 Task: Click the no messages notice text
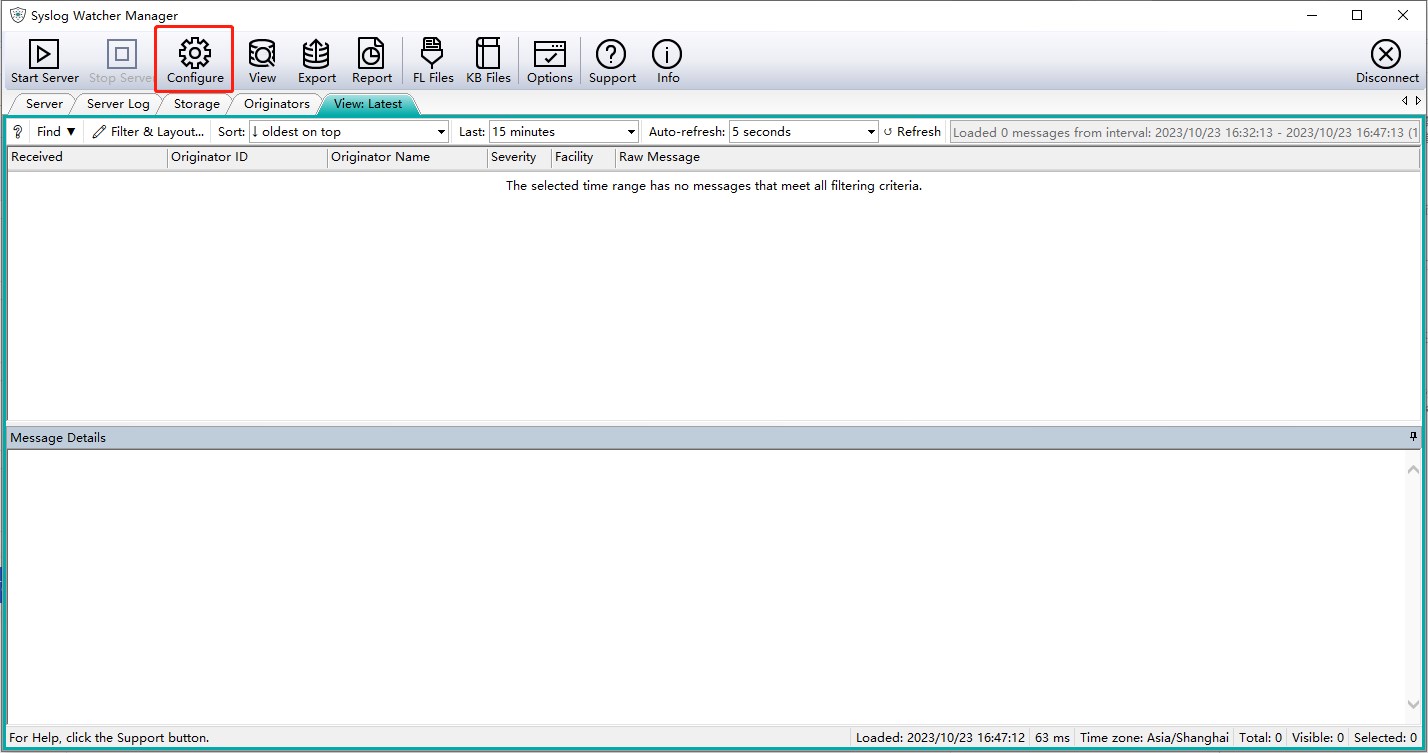(x=714, y=186)
